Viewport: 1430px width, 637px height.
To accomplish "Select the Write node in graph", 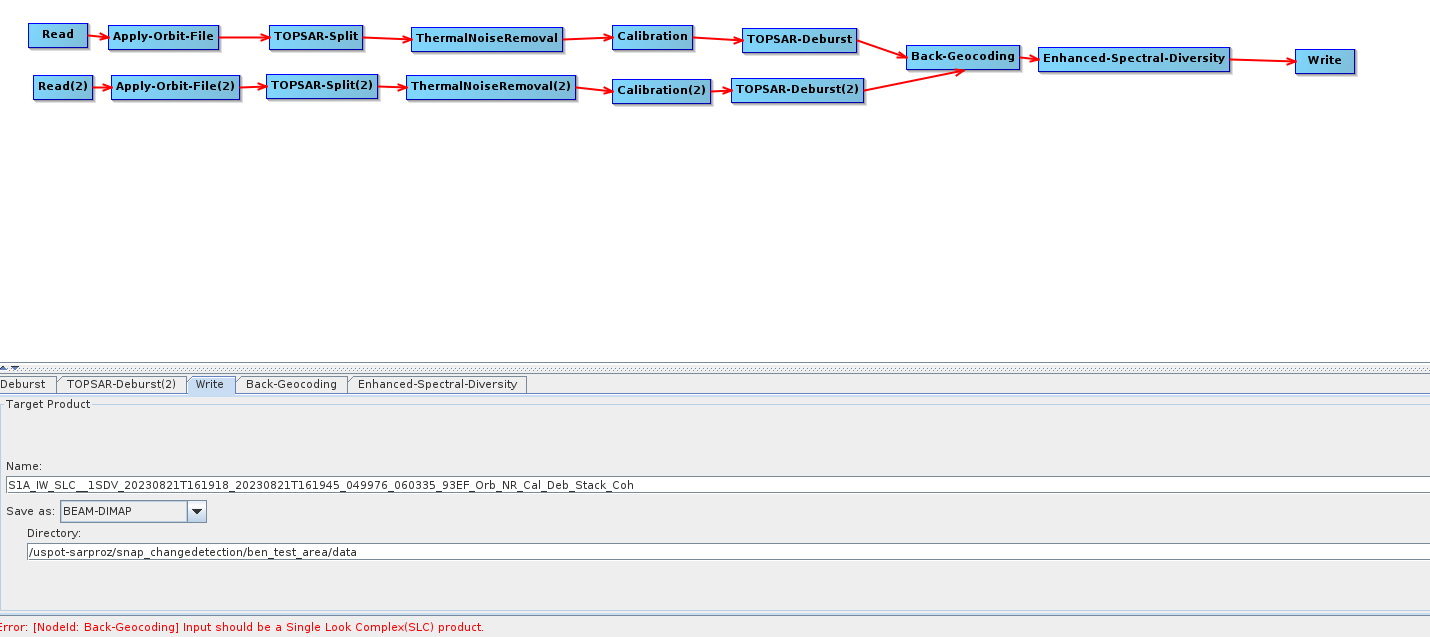I will point(1324,61).
